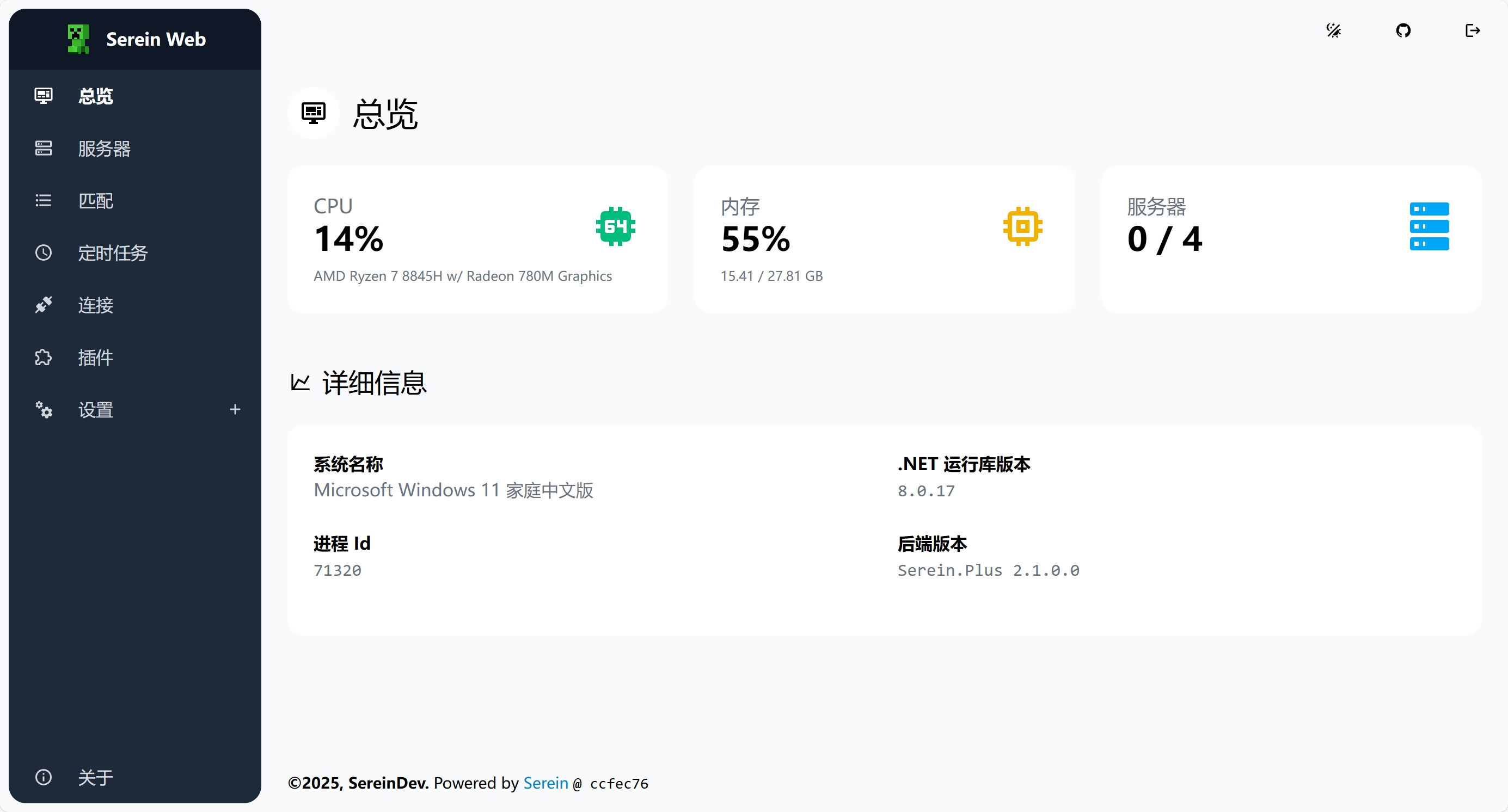
Task: Click the 详细信息 section heading
Action: point(375,383)
